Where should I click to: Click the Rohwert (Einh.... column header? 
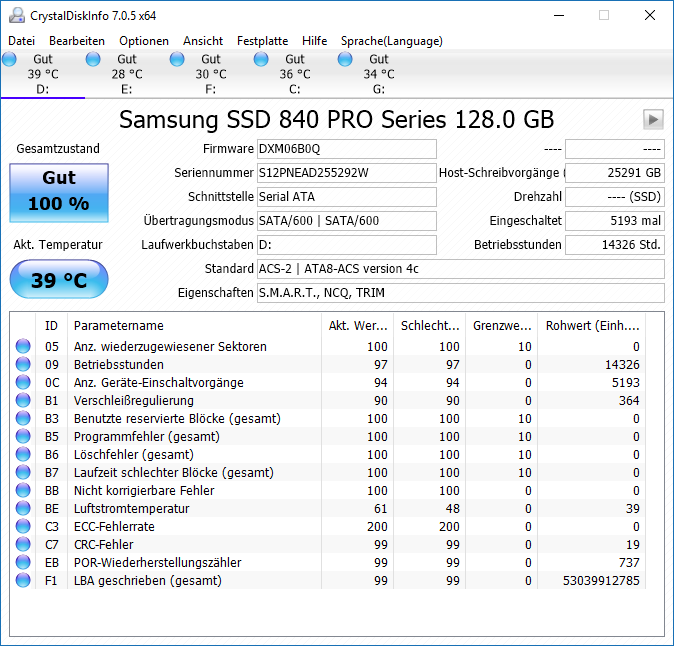pos(592,326)
